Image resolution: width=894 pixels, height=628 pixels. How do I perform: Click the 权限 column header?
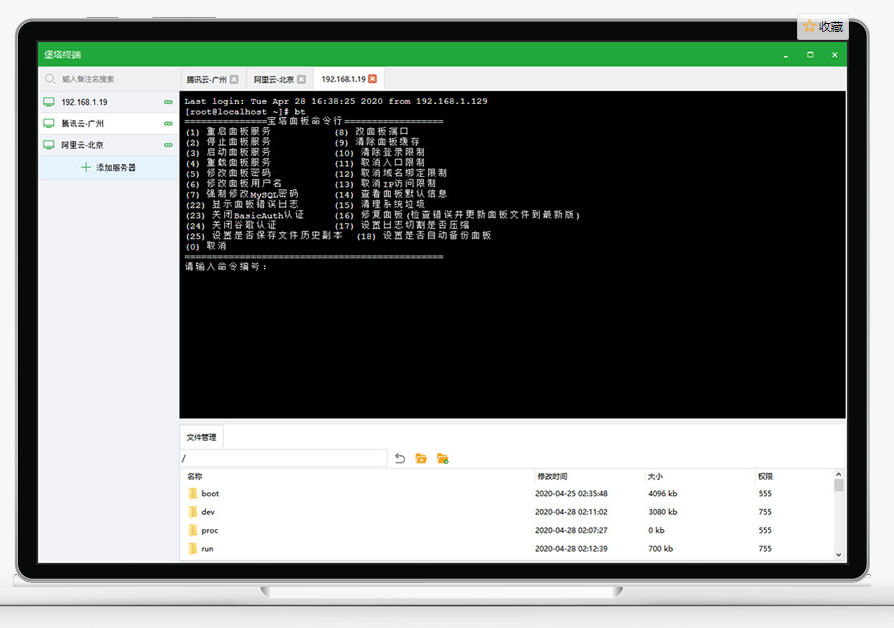765,476
